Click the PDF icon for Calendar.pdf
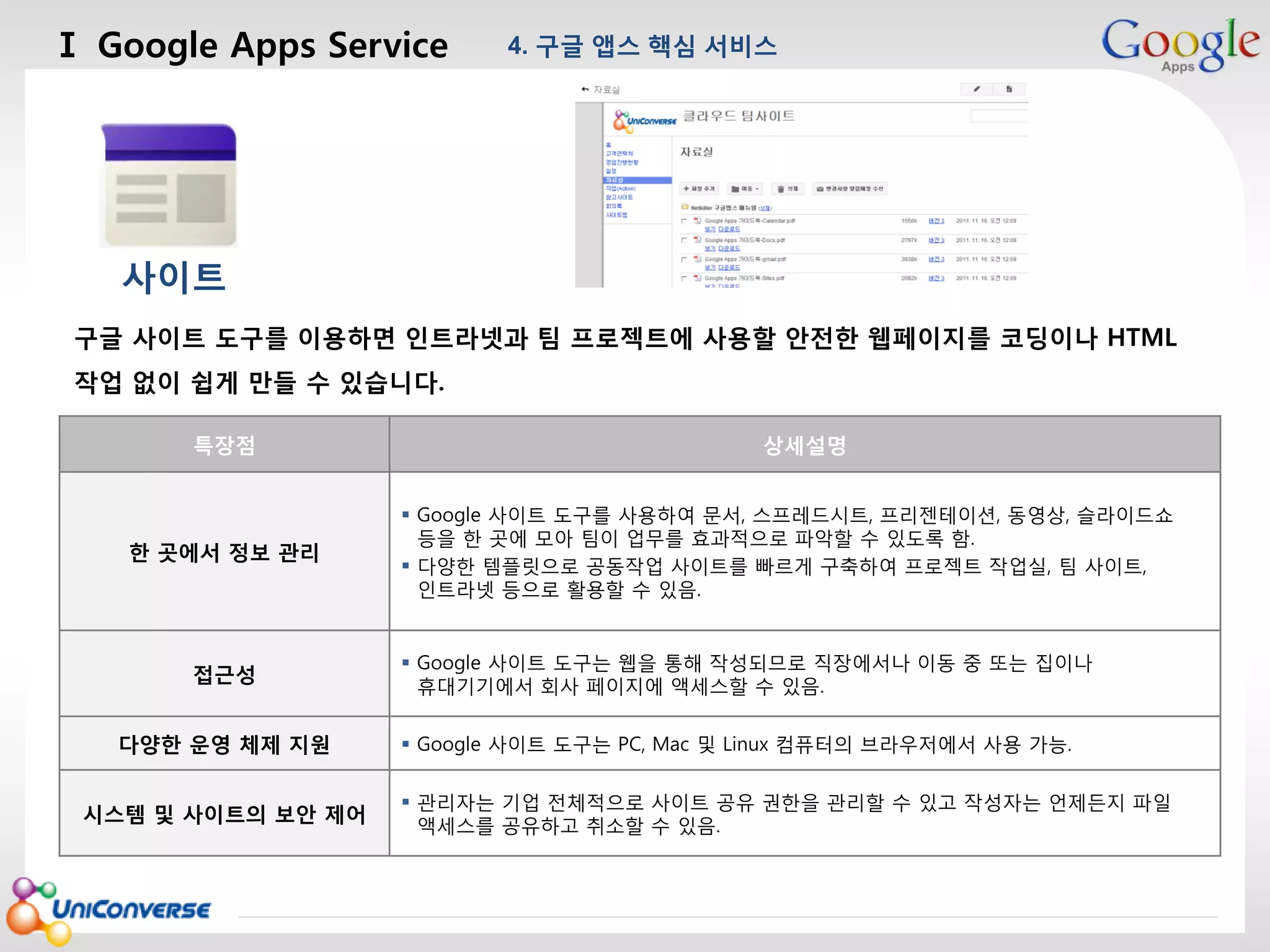Viewport: 1270px width, 952px height. pos(697,221)
